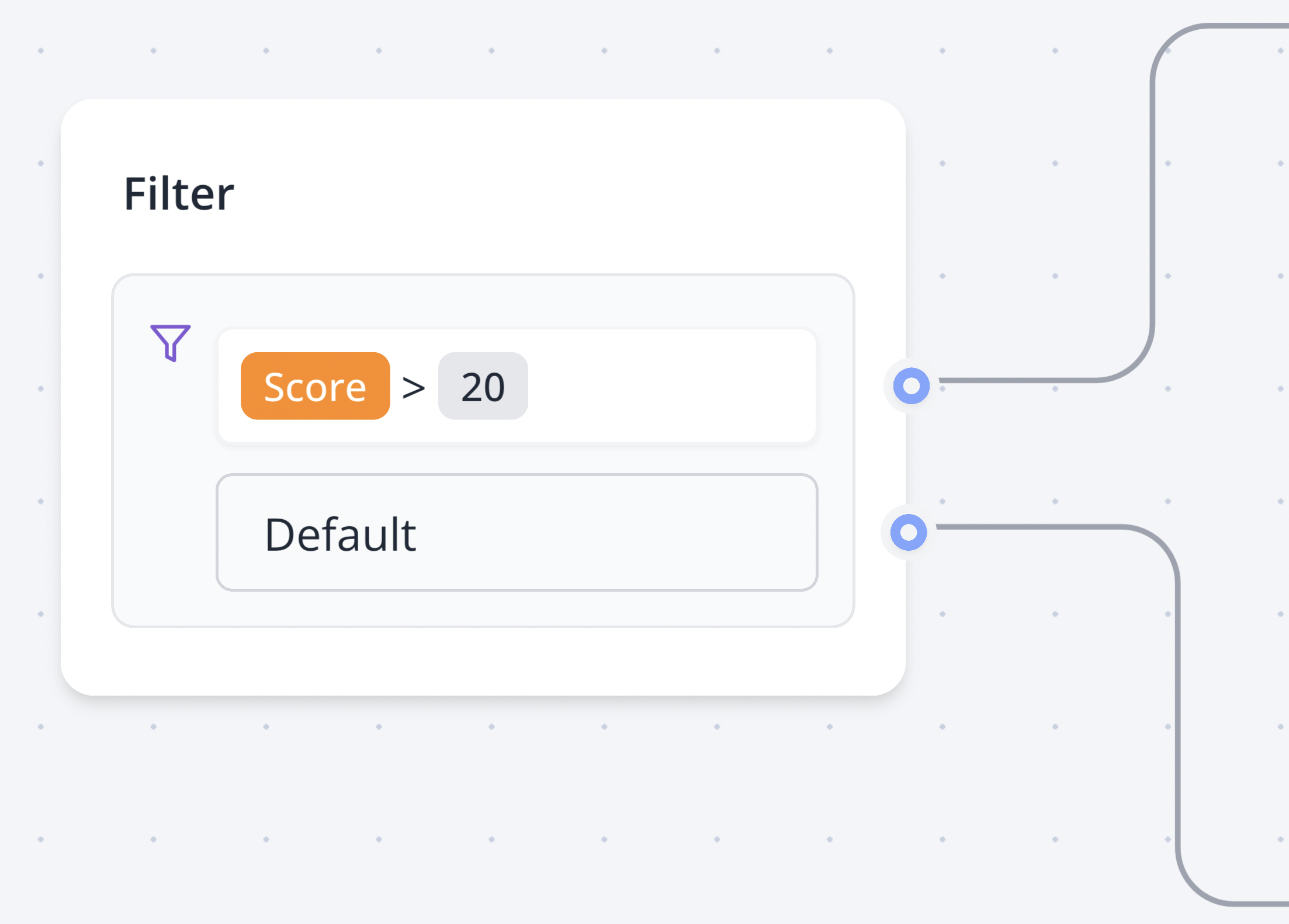Click the purple funnel filter icon
The width and height of the screenshot is (1289, 924).
pyautogui.click(x=170, y=342)
